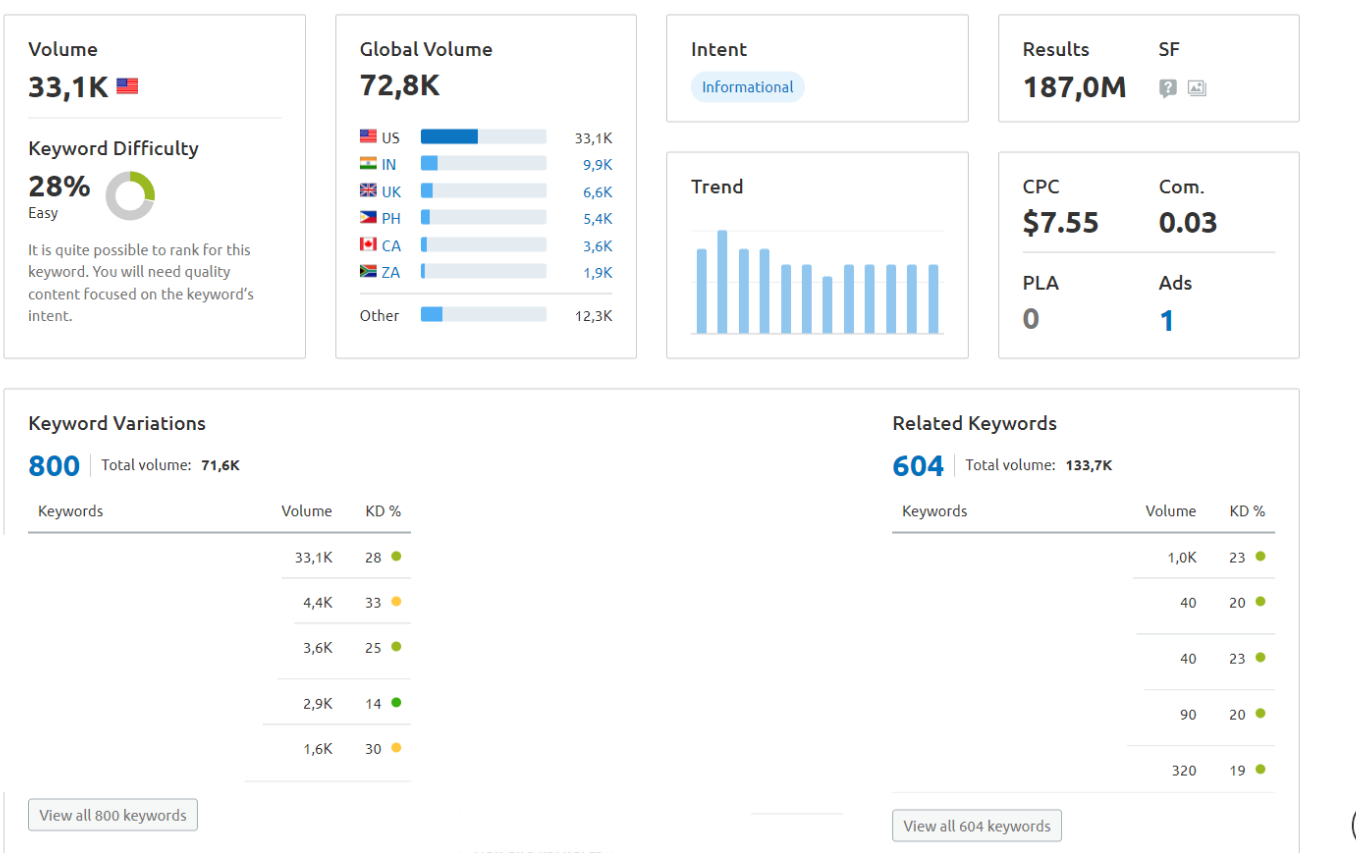Click the green KD dot beside 14
Viewport: 1356px width, 853px height.
click(x=397, y=703)
